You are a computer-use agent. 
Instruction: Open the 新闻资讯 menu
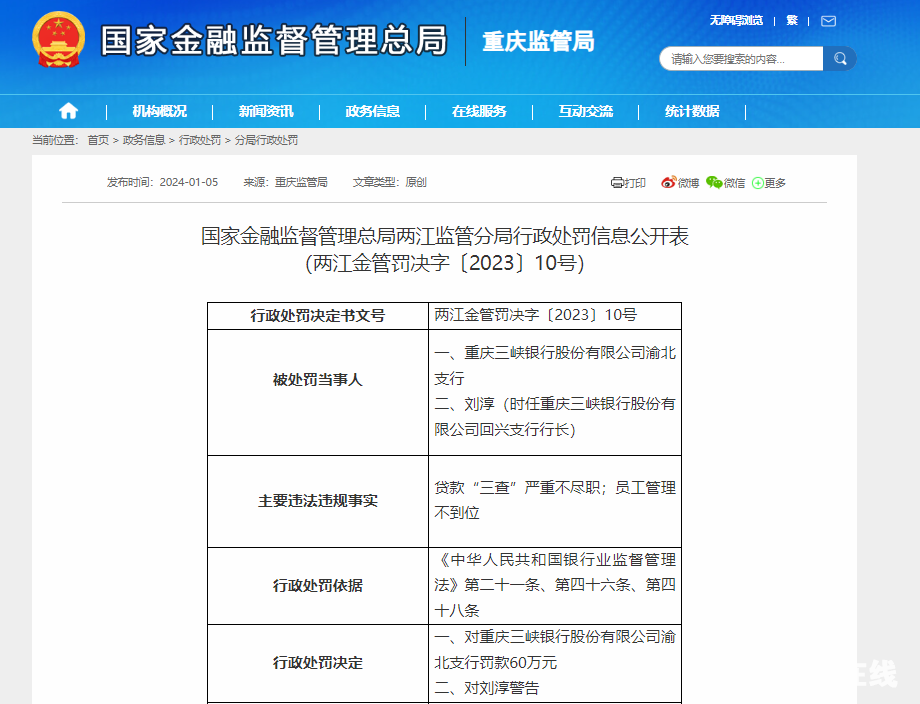[x=266, y=111]
